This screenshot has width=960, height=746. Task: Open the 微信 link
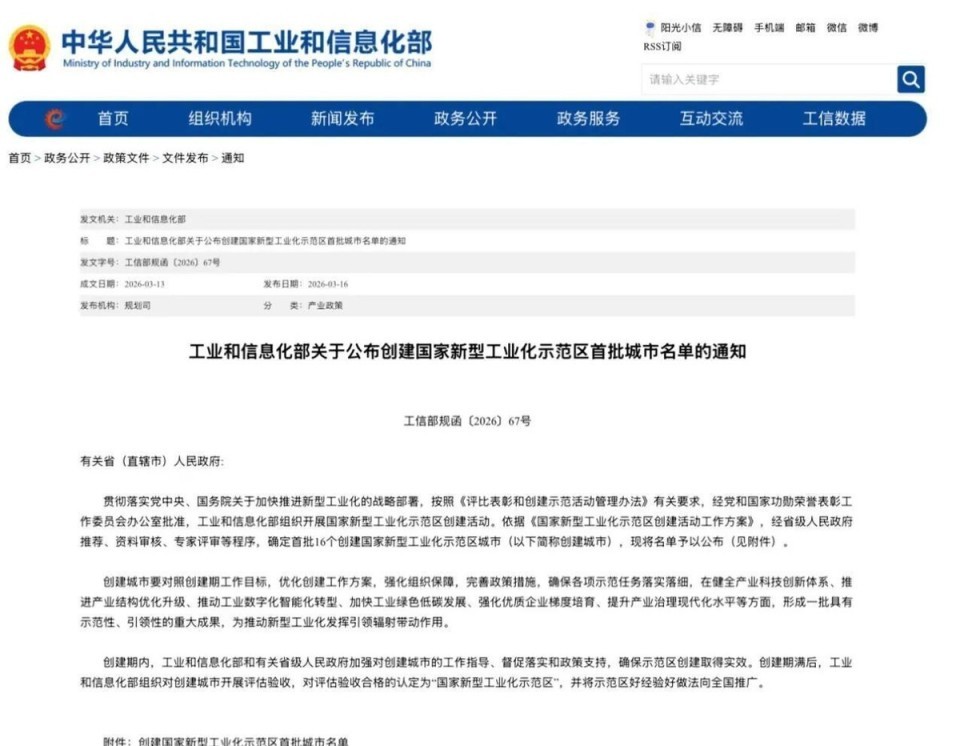pyautogui.click(x=836, y=28)
